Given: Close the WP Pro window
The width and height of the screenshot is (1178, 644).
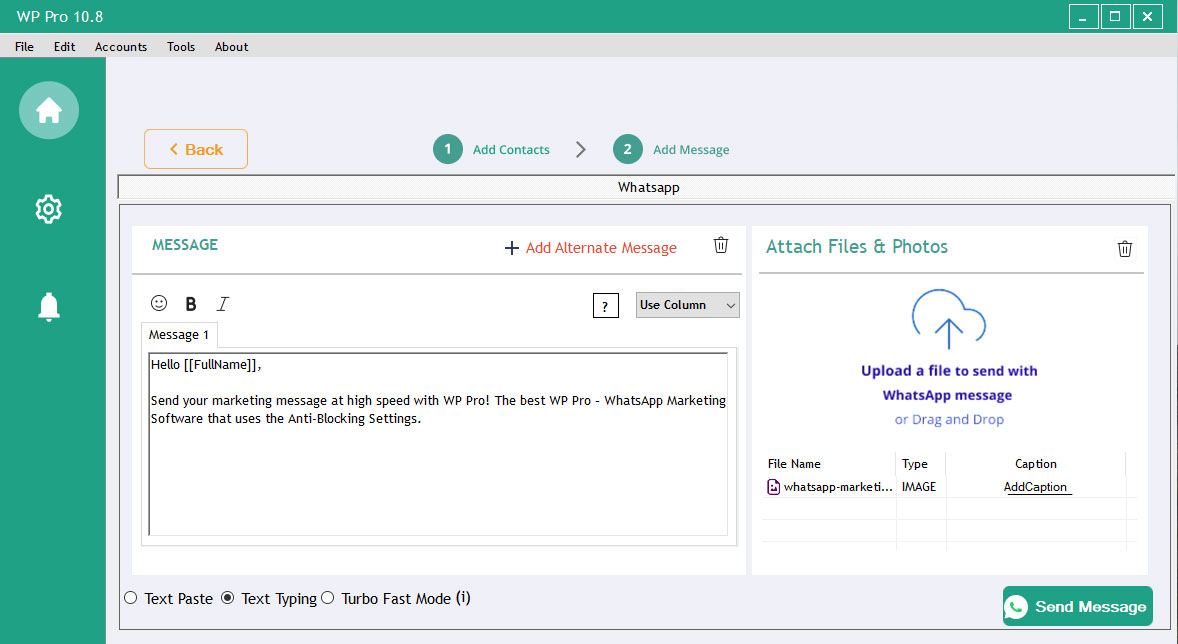Looking at the screenshot, I should pos(1148,17).
